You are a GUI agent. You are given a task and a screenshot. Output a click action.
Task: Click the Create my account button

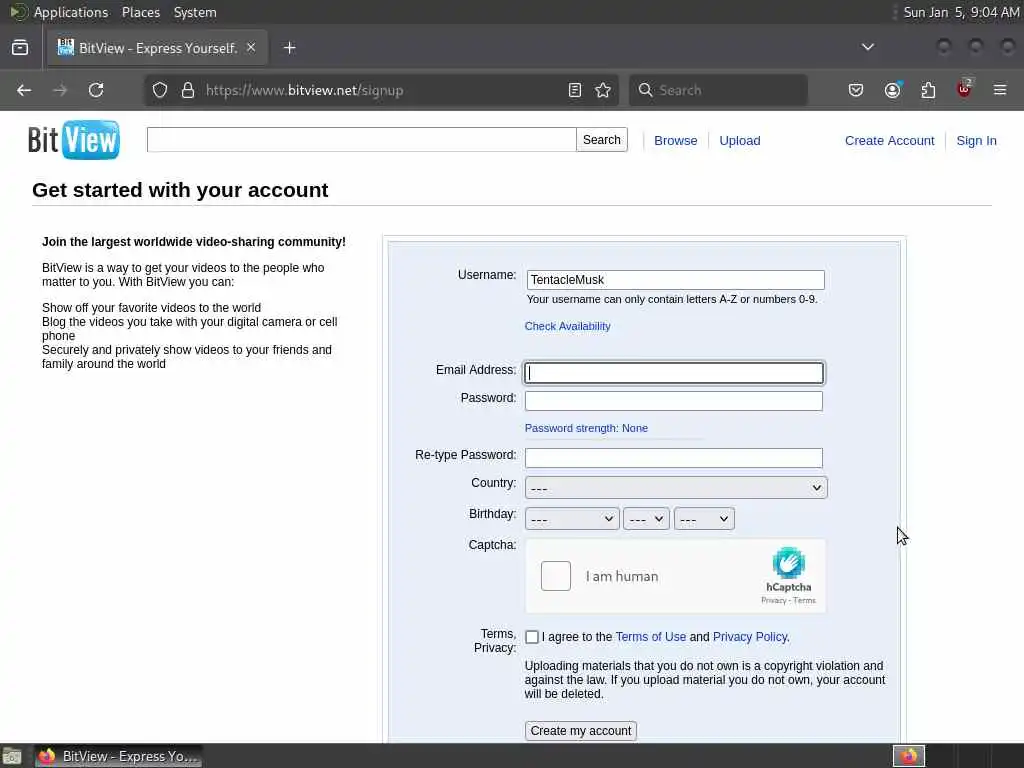click(581, 731)
